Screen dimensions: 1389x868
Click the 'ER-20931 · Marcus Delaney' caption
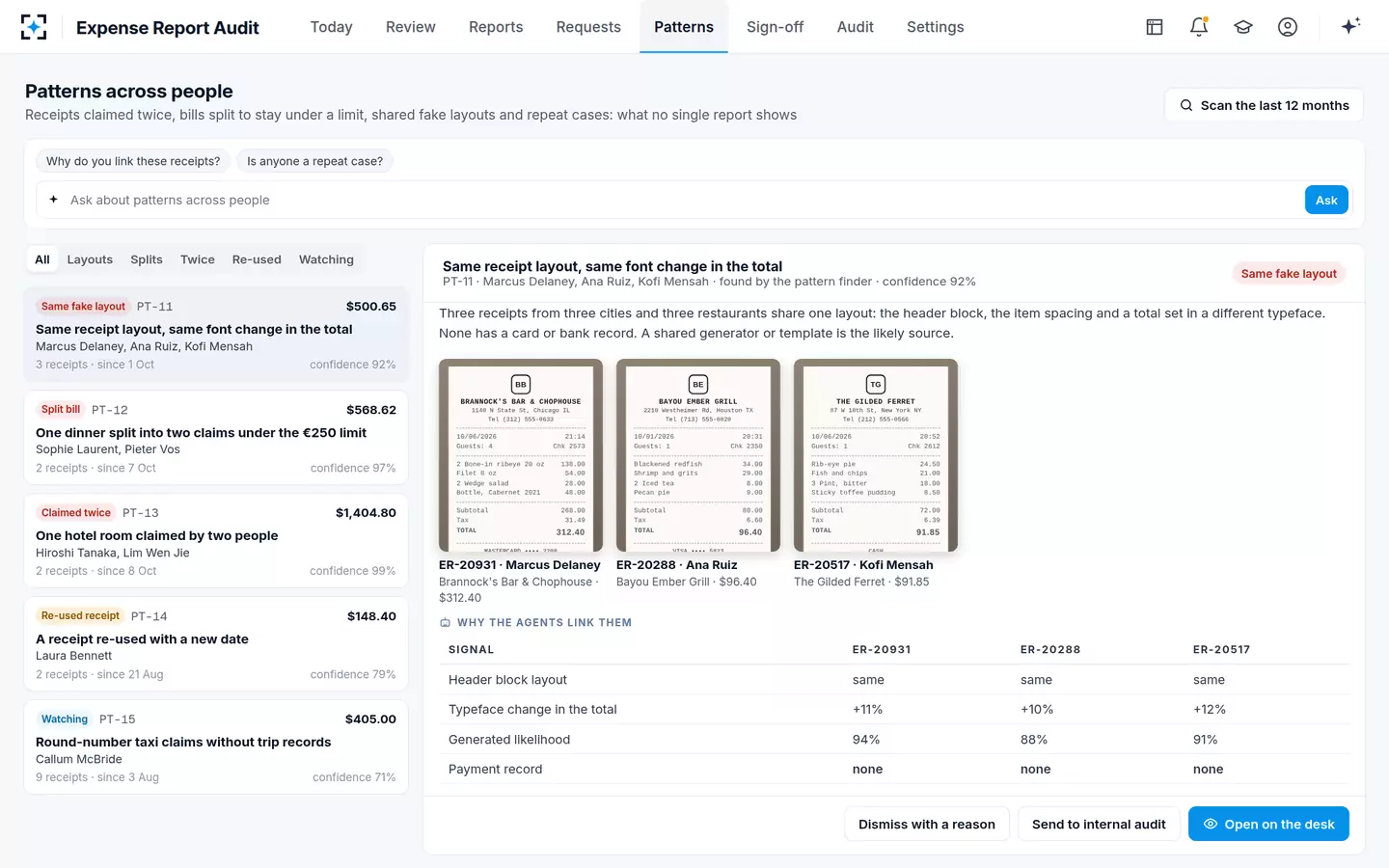point(520,565)
